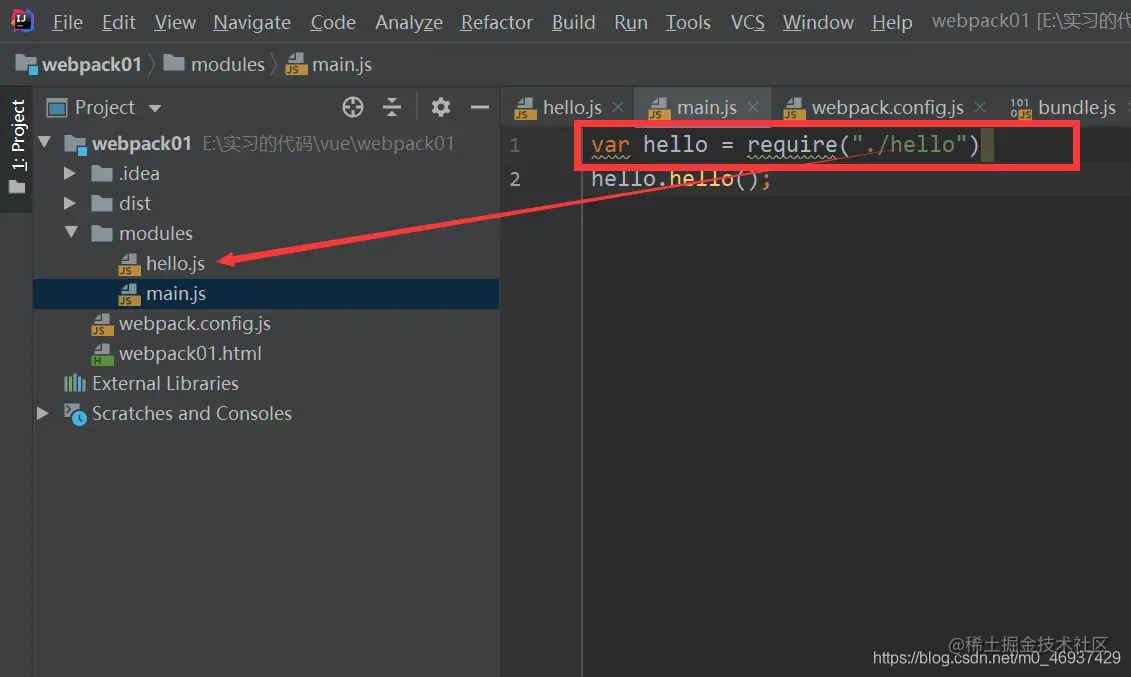Click the hello.js tab file icon
Screen dimensions: 1131x677
[x=524, y=108]
